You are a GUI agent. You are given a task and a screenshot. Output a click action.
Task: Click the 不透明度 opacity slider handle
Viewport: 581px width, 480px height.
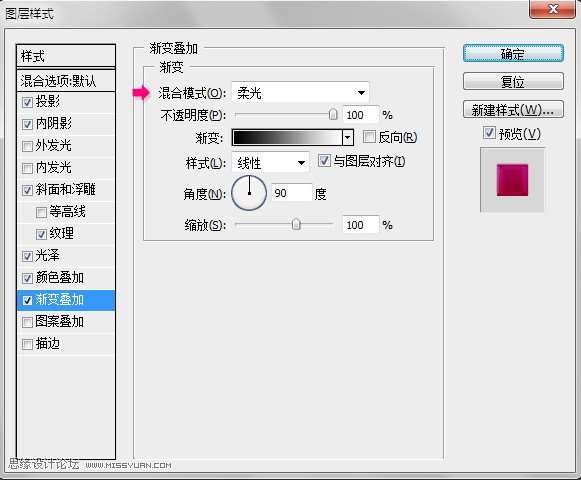(x=333, y=114)
